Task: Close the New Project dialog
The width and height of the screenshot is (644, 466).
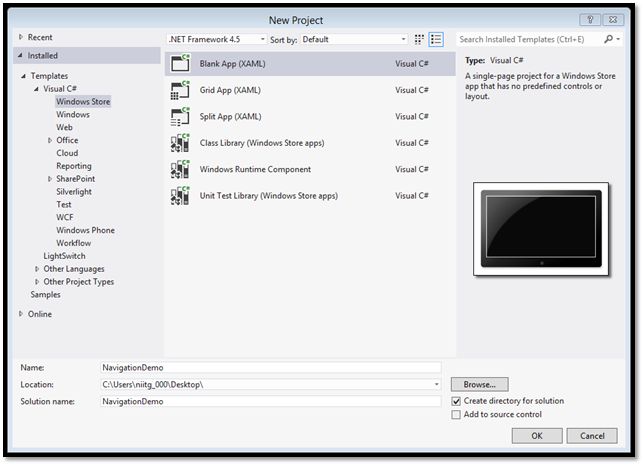Action: tap(613, 19)
